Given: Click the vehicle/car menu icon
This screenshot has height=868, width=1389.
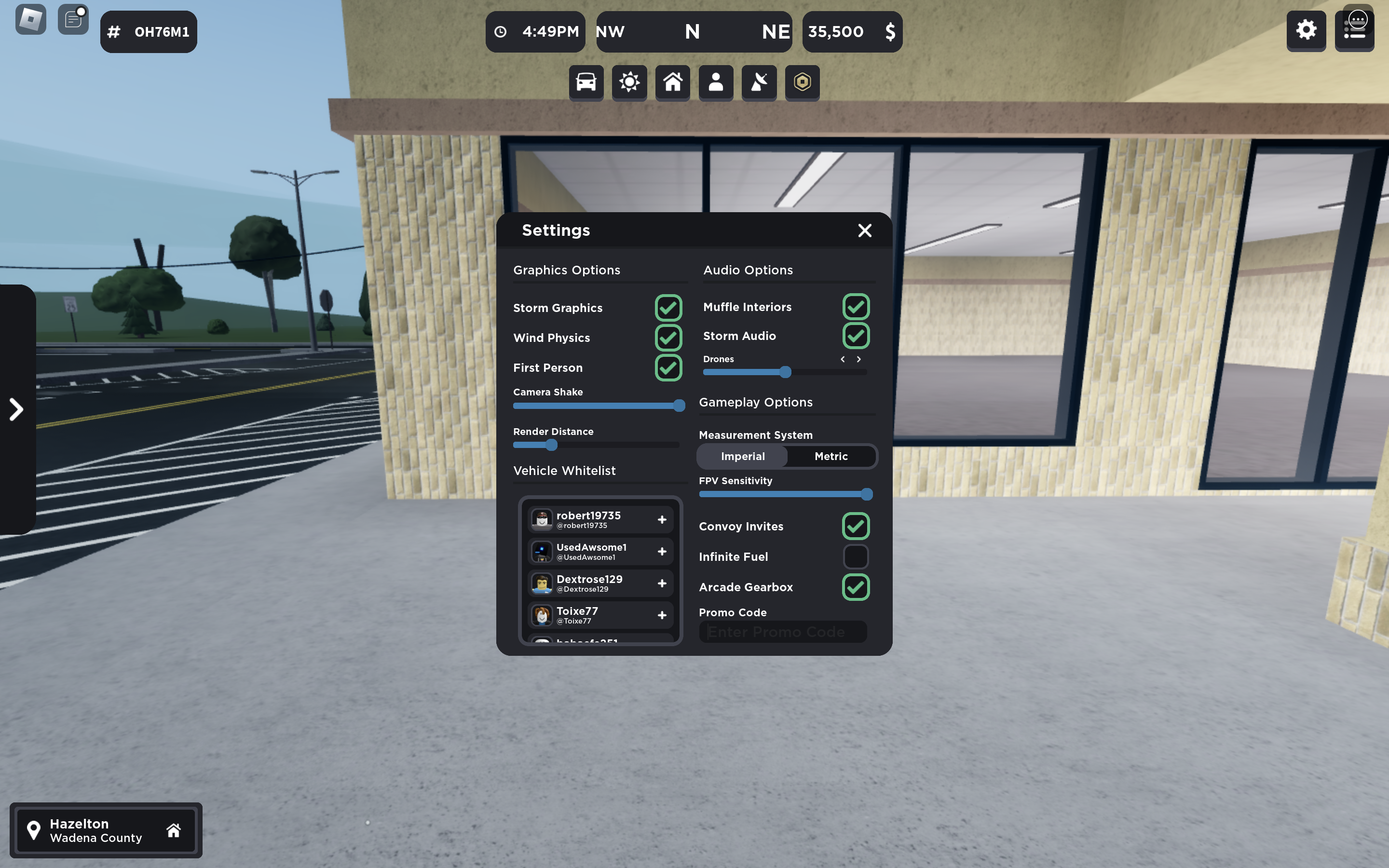Looking at the screenshot, I should pyautogui.click(x=586, y=82).
